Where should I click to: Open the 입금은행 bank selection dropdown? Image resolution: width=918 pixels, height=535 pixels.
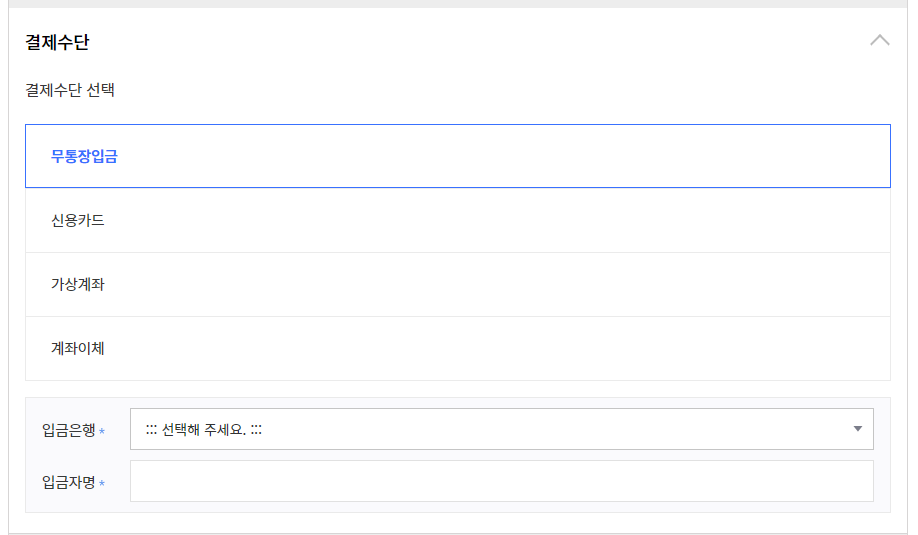502,429
